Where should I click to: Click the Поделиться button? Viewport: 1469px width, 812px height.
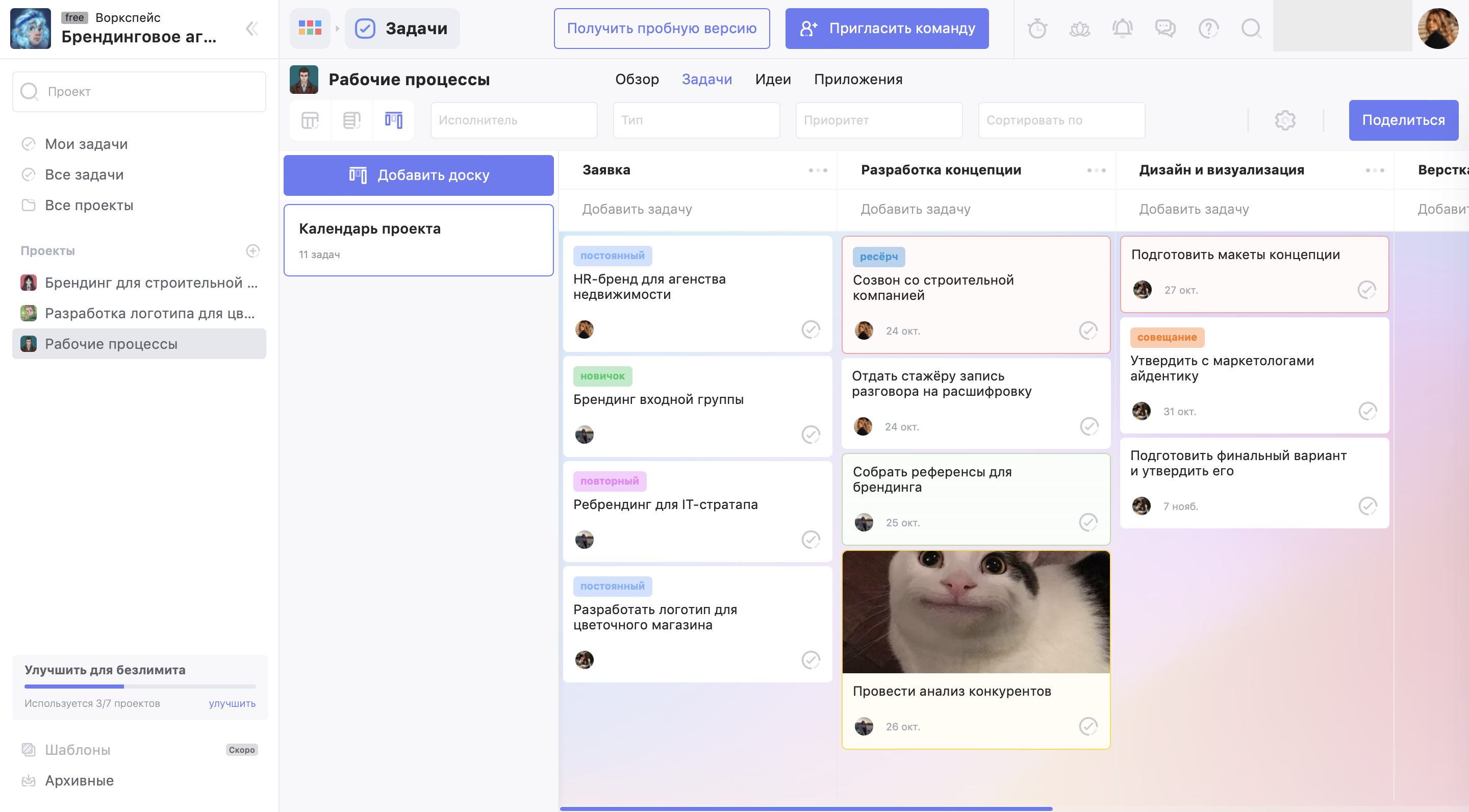point(1403,120)
